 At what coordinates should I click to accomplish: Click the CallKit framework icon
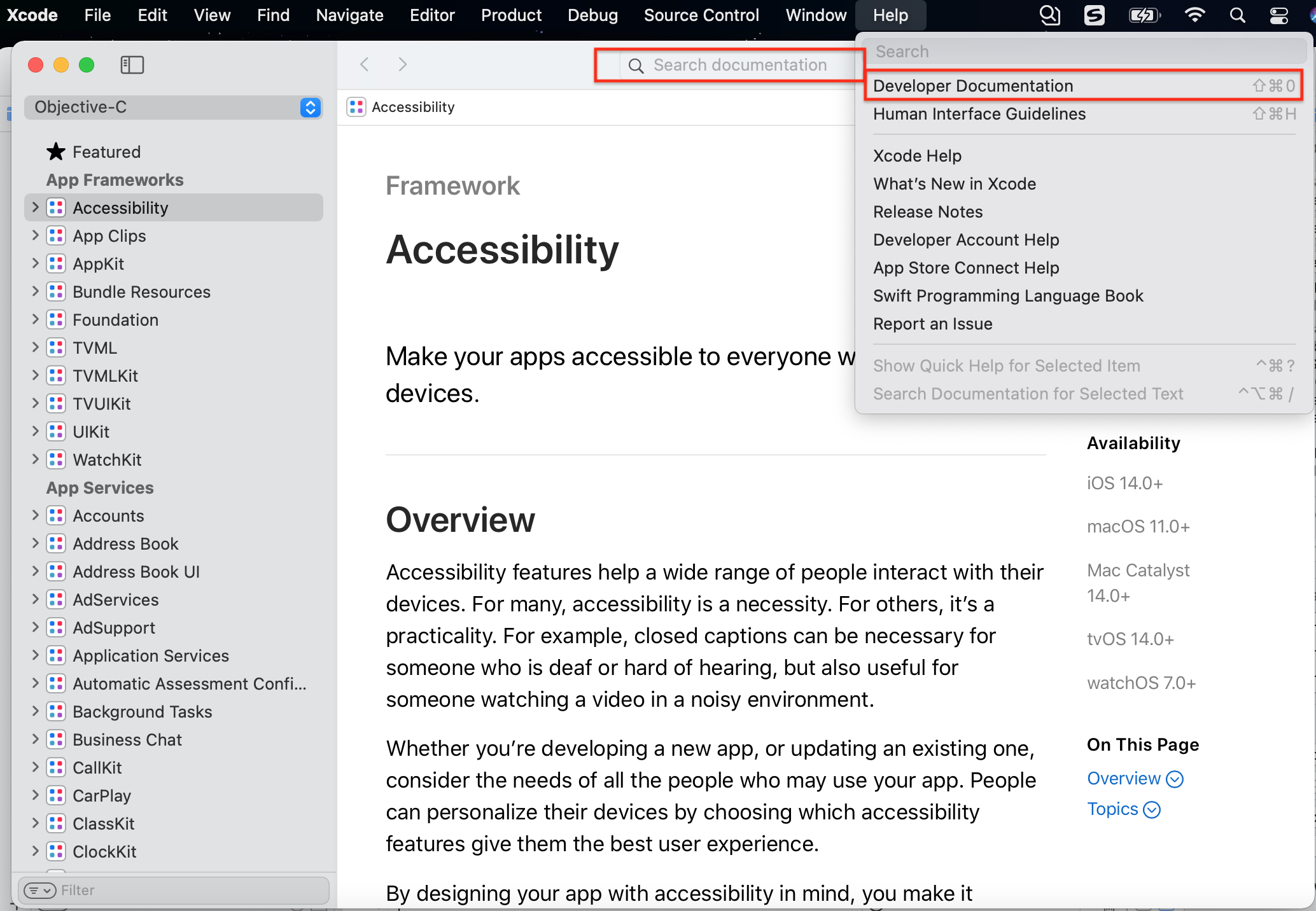56,768
